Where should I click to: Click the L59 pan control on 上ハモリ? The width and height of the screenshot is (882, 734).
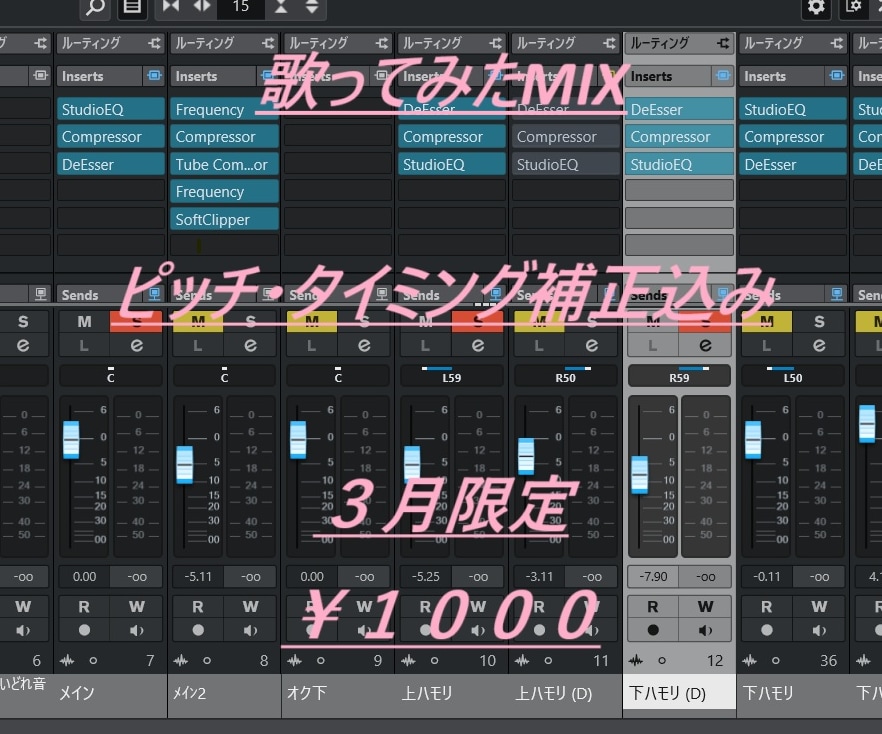pyautogui.click(x=452, y=375)
